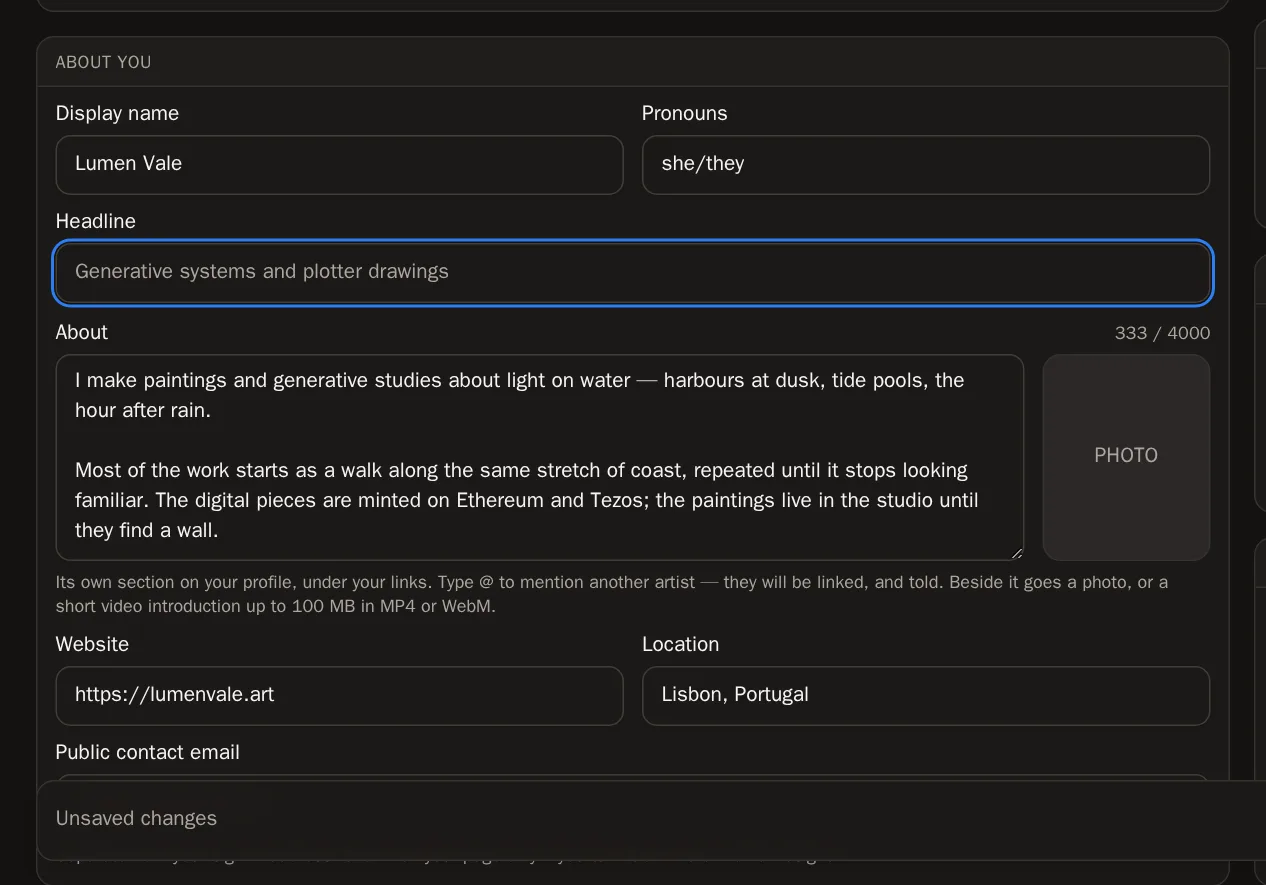Screen dimensions: 1266x885
Task: Click the 333 / 4000 character counter
Action: (x=1162, y=333)
